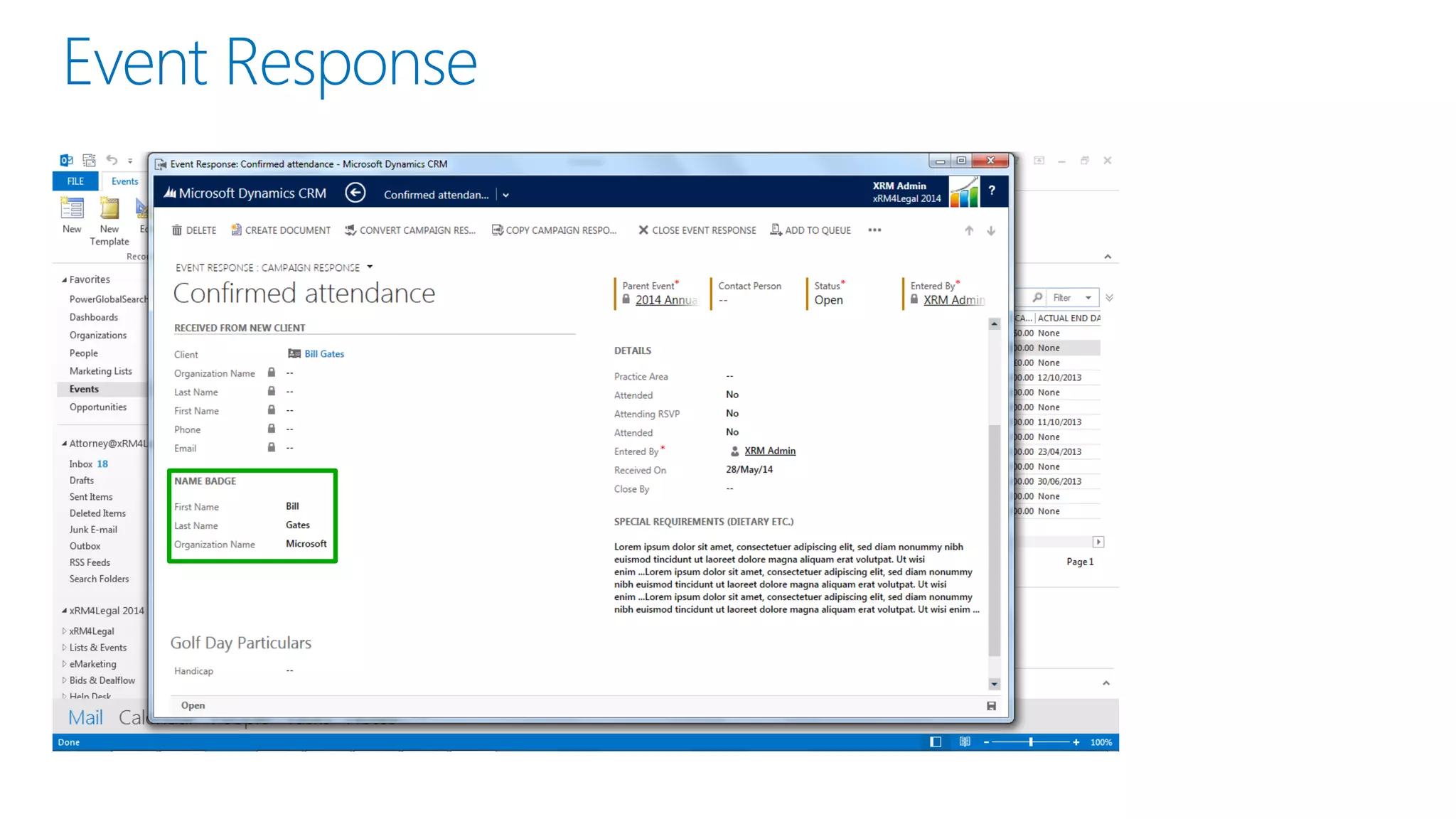The width and height of the screenshot is (1456, 819).
Task: Click the Create Document icon
Action: click(x=236, y=230)
